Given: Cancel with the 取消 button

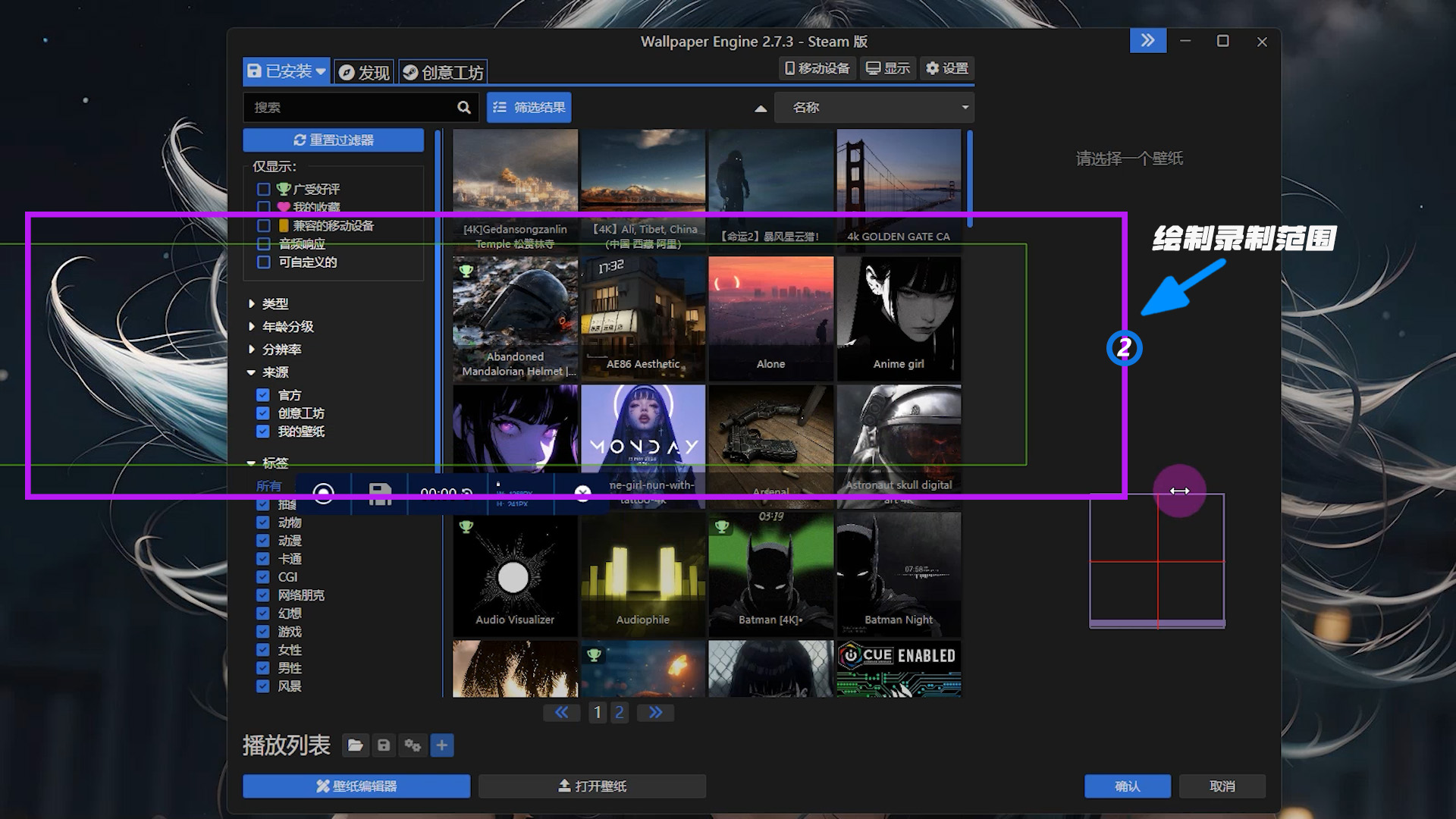Looking at the screenshot, I should pos(1222,786).
